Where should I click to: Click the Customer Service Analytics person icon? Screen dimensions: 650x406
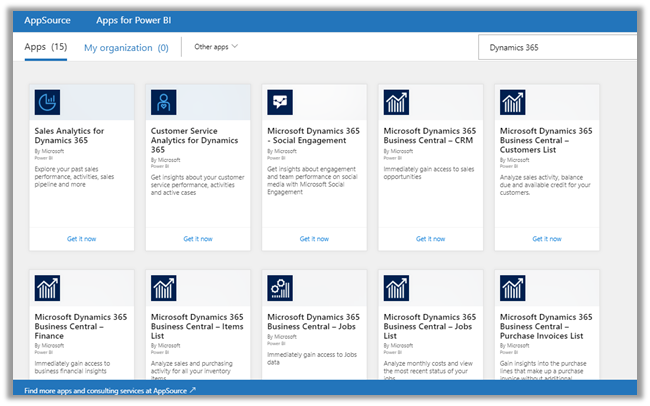(163, 103)
